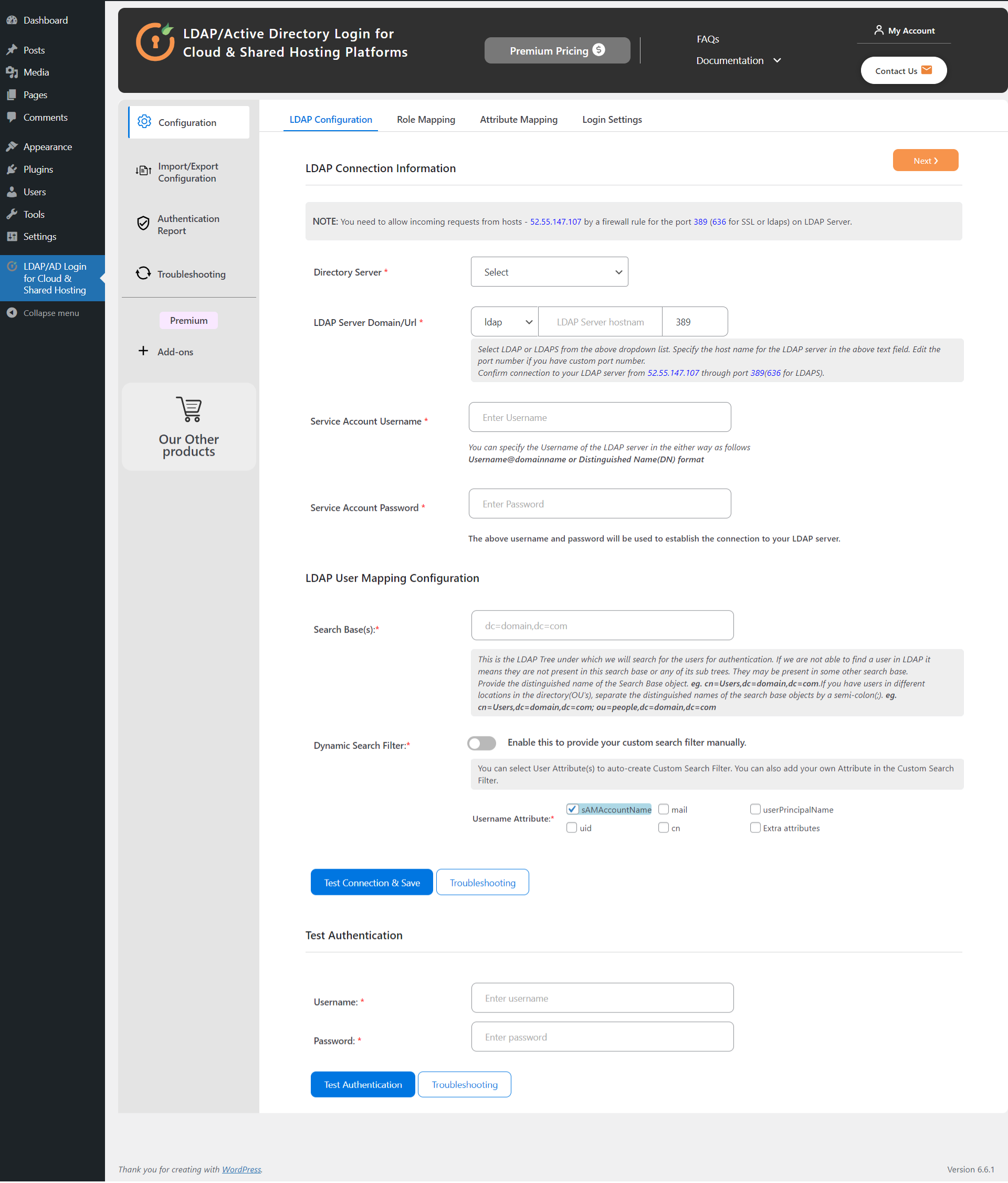Click the Authentication Report icon

[144, 223]
